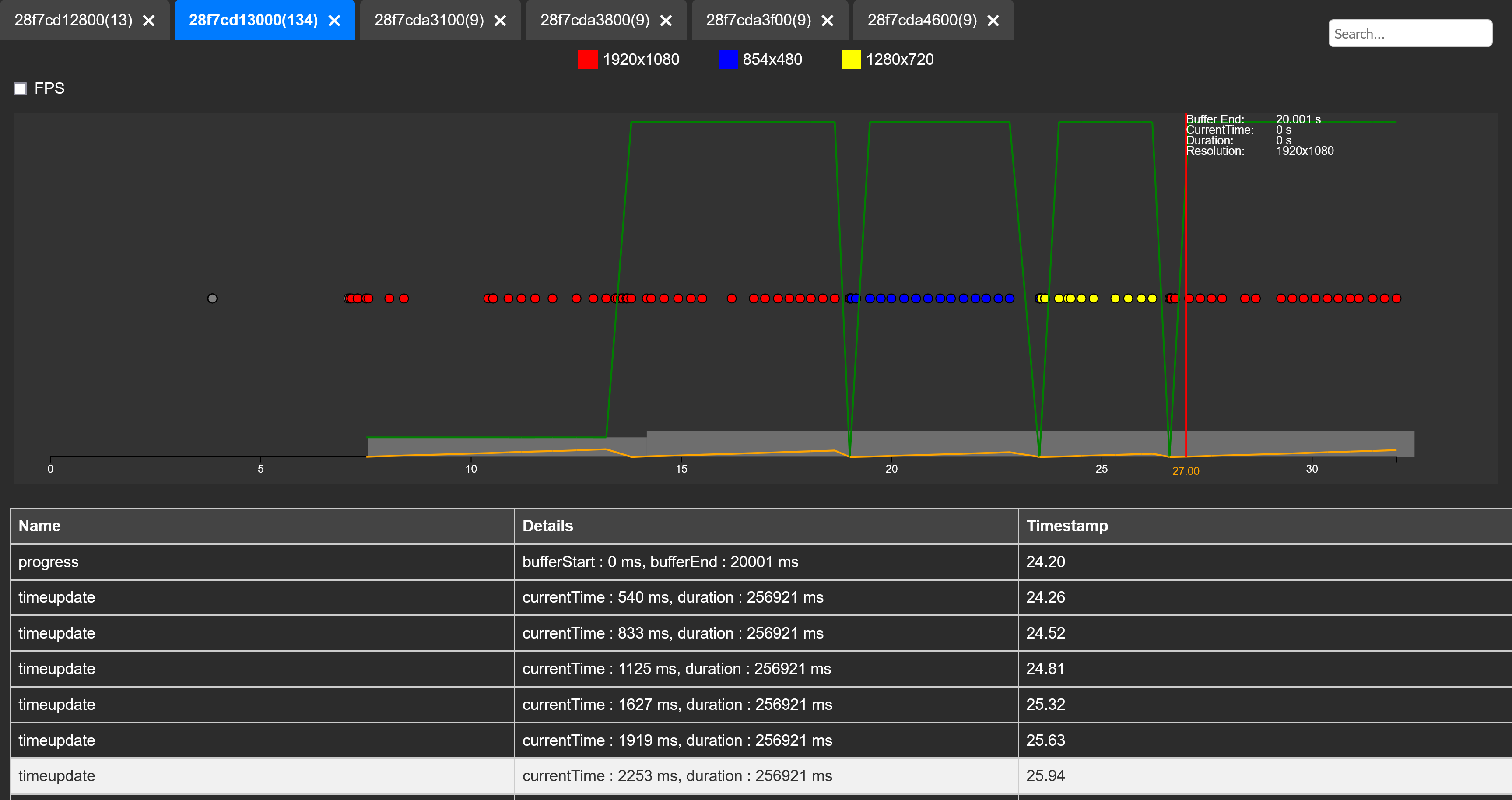Close the 28f7cda3100(9) tab
1512x800 pixels.
point(500,21)
